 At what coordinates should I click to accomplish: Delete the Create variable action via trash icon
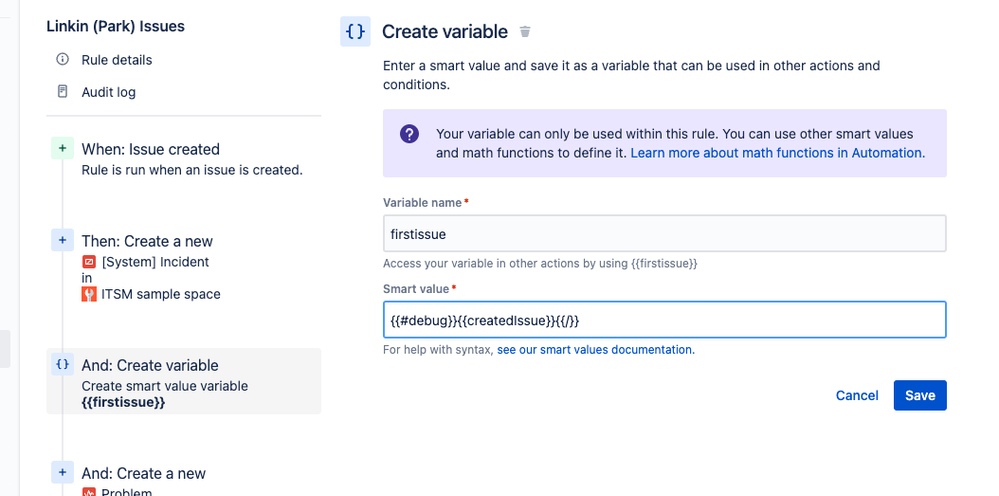pos(525,31)
